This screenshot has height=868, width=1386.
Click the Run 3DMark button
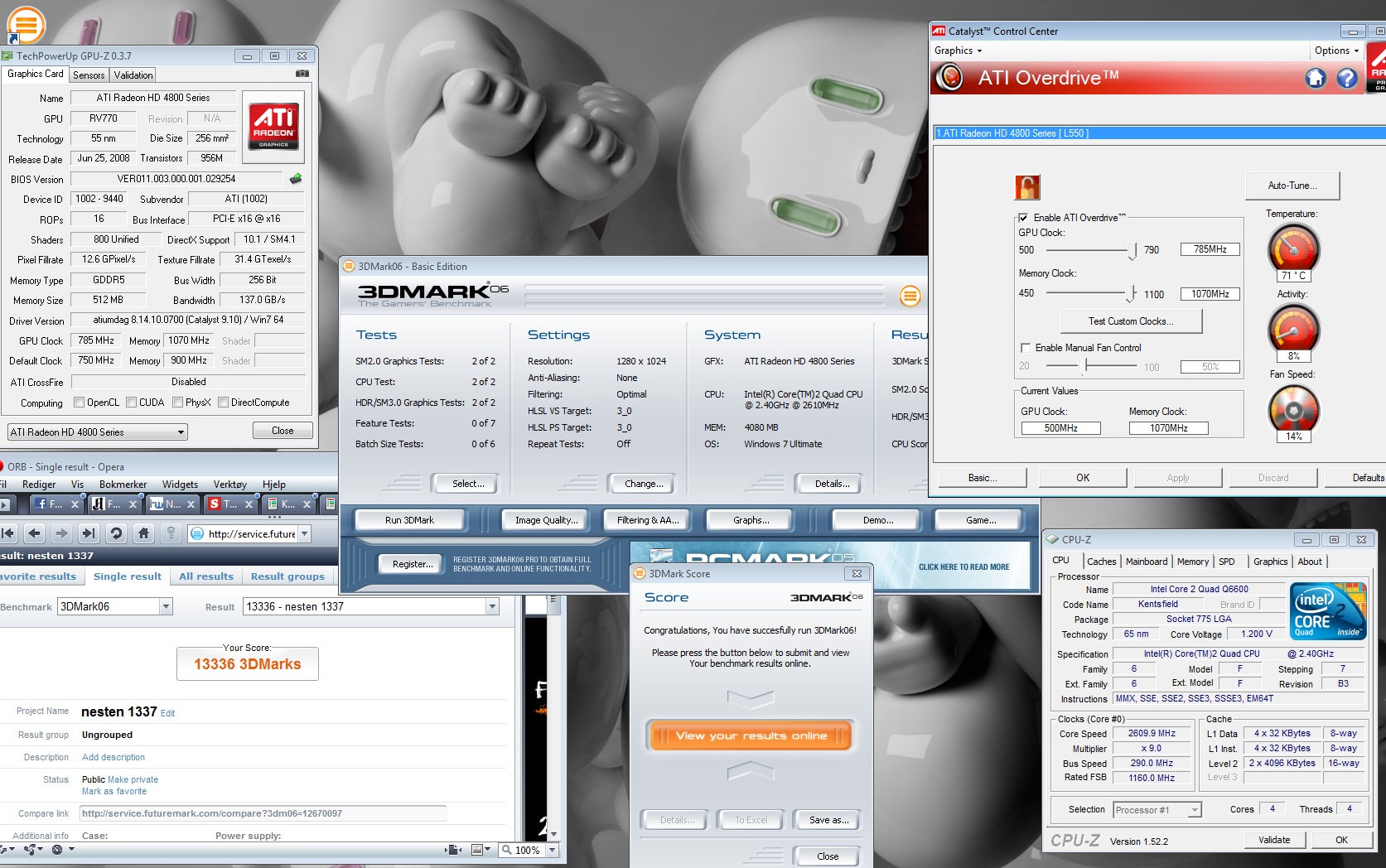point(409,520)
